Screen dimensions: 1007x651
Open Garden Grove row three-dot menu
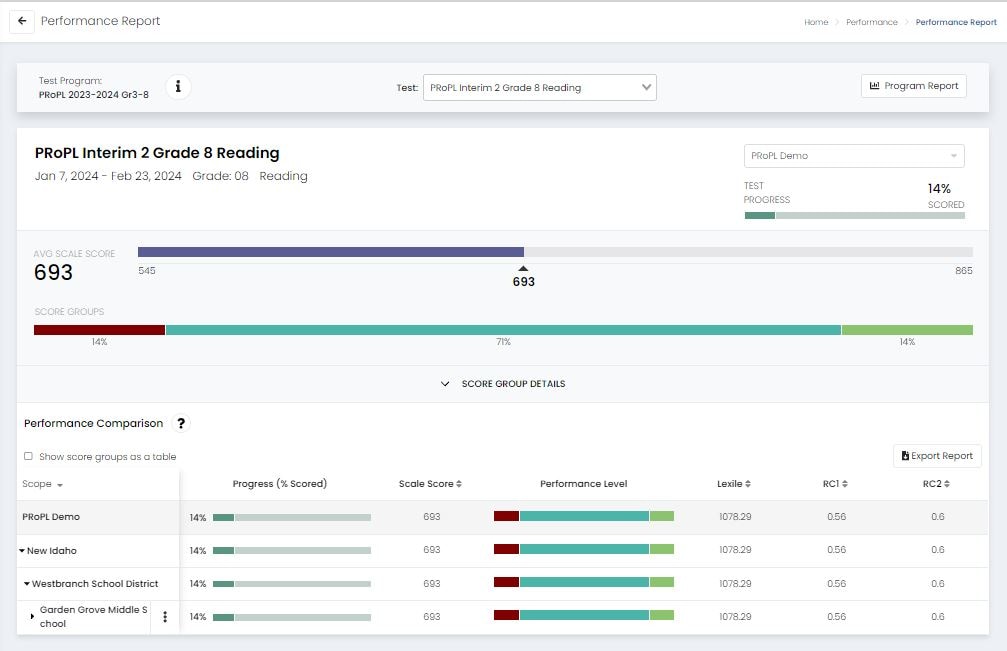(x=165, y=617)
